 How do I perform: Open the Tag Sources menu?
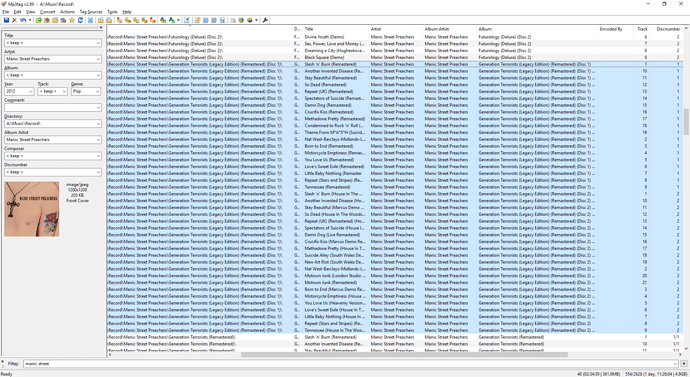[91, 12]
